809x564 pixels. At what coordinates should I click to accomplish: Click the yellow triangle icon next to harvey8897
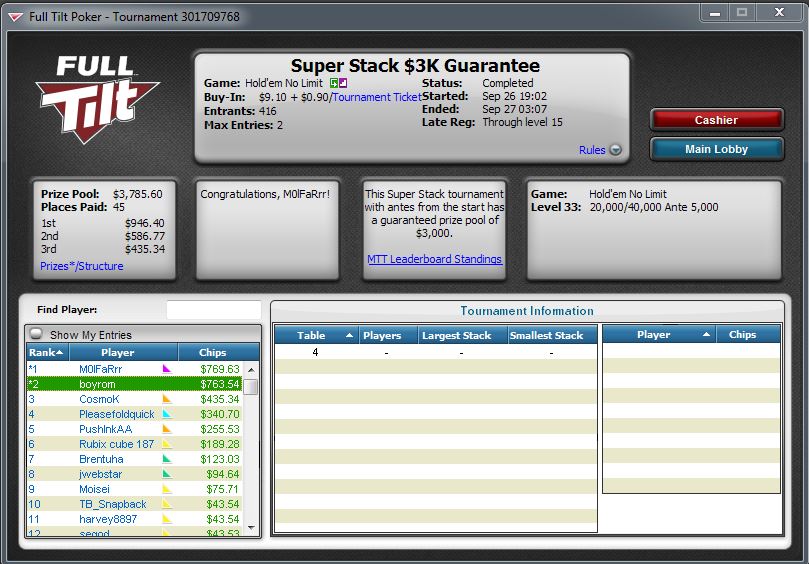tap(167, 519)
